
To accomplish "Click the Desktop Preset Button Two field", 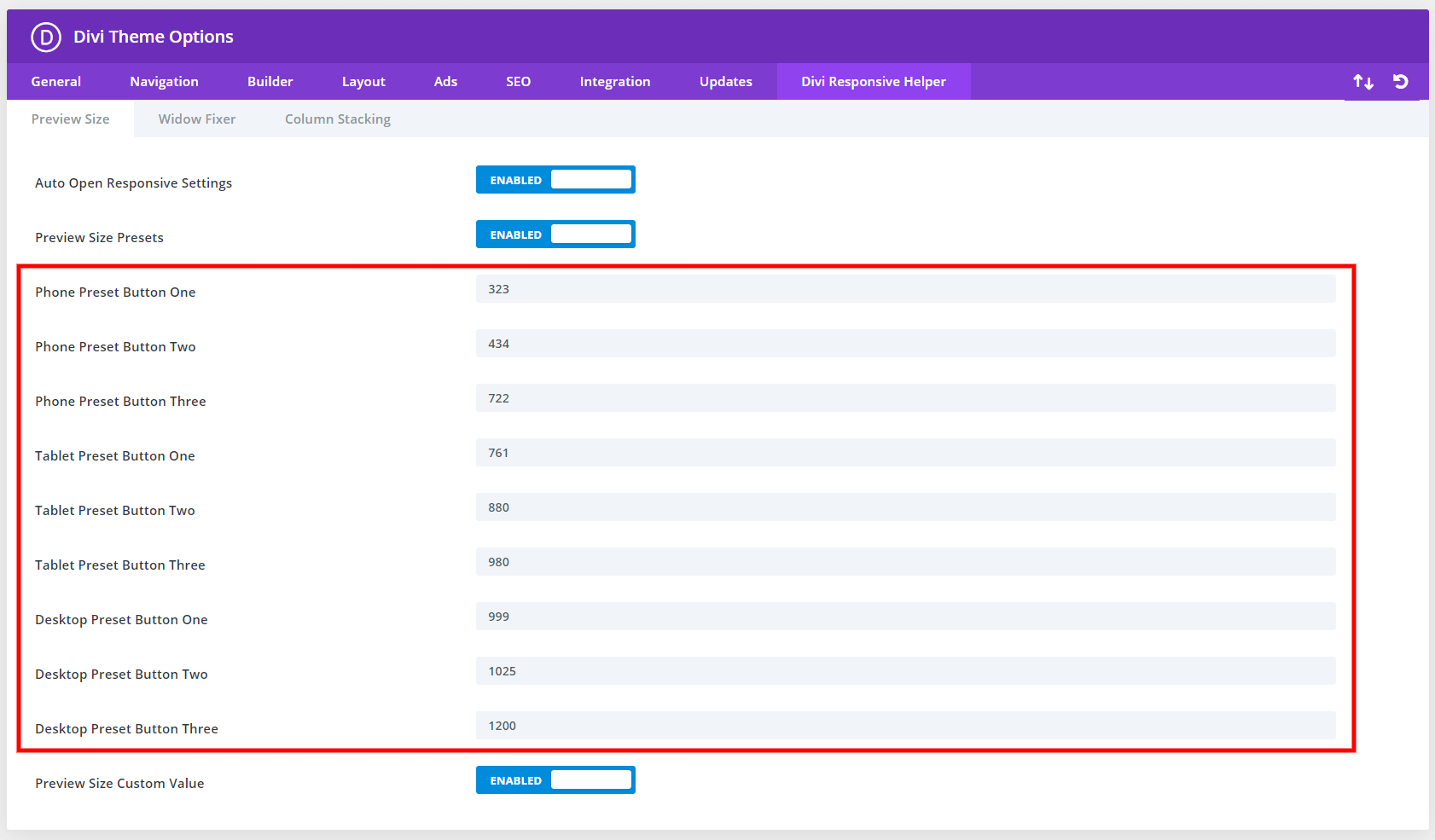I will pos(906,671).
